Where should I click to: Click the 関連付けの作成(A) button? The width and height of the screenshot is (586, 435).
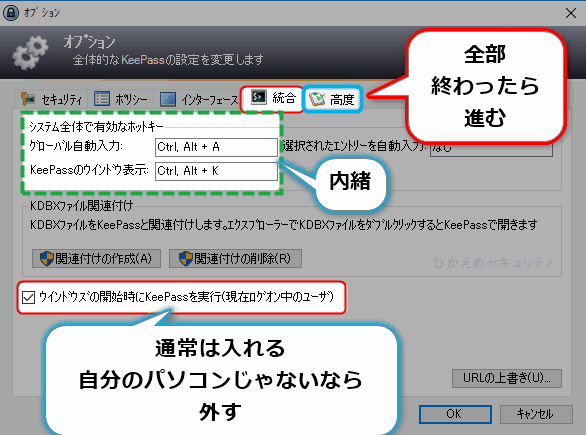tap(96, 259)
